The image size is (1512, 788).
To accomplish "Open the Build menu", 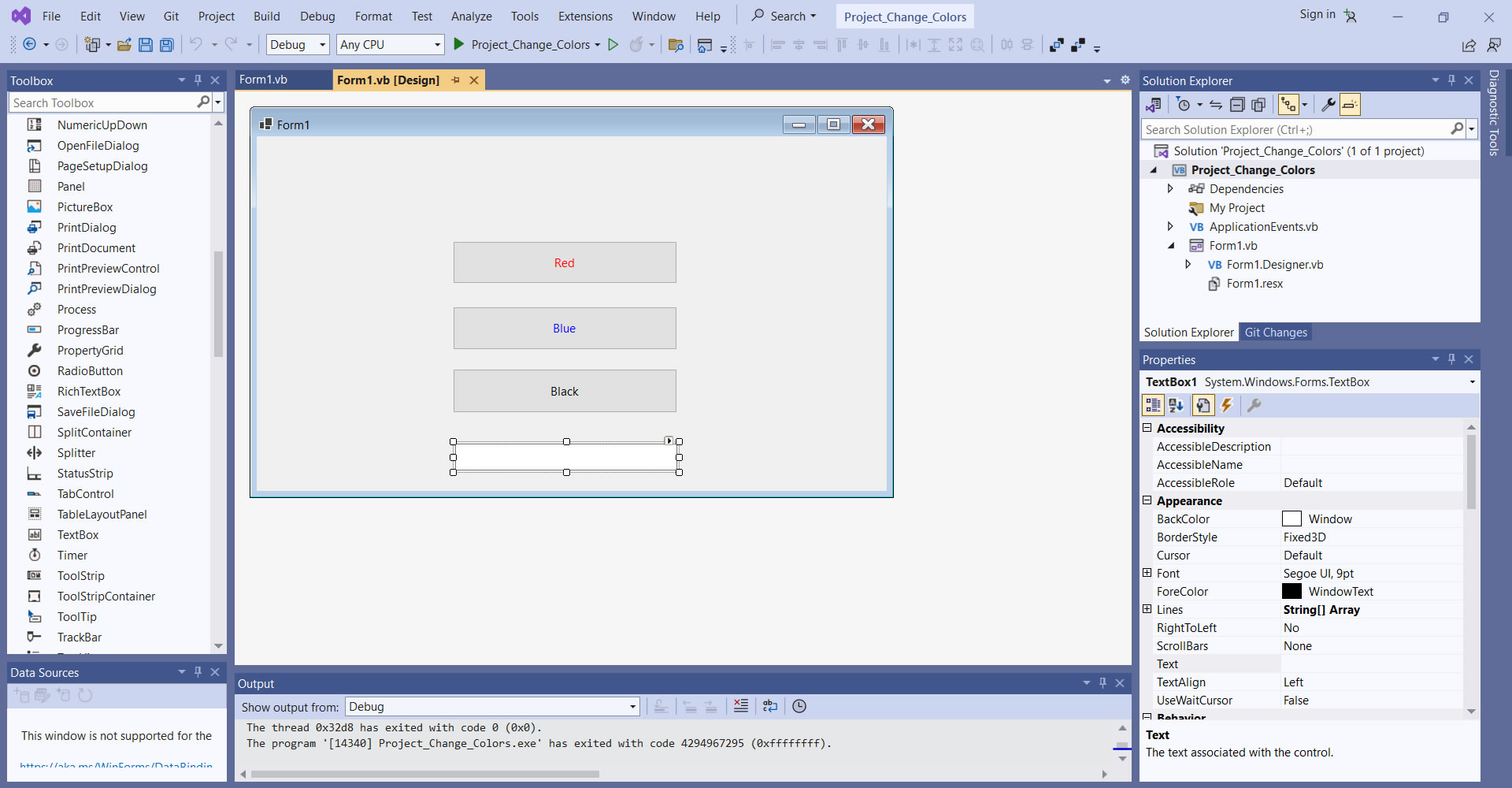I will pyautogui.click(x=266, y=17).
